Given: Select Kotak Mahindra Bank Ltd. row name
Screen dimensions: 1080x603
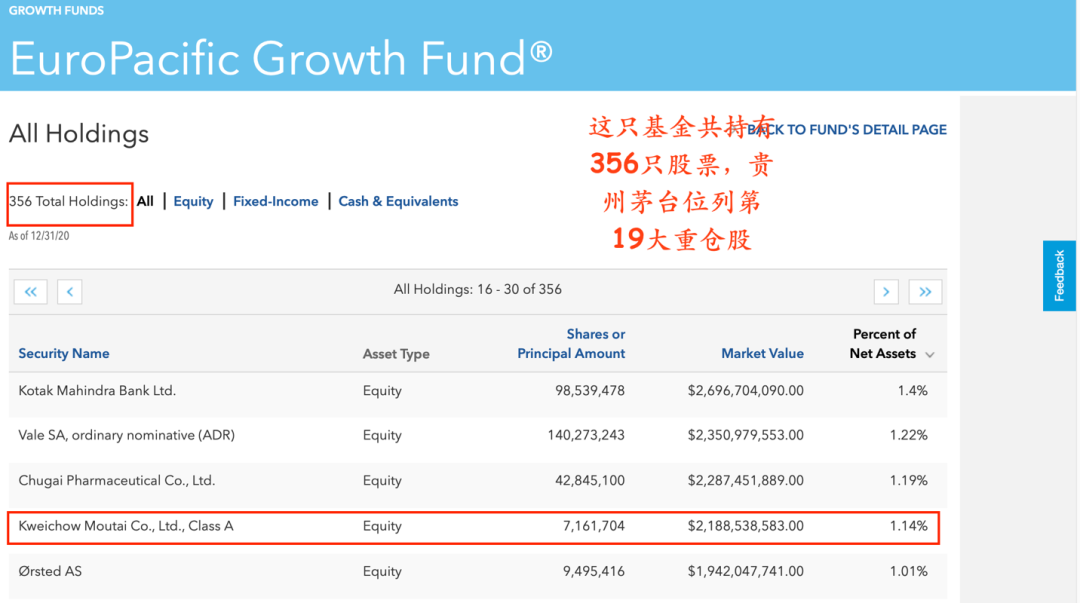Looking at the screenshot, I should coord(97,391).
